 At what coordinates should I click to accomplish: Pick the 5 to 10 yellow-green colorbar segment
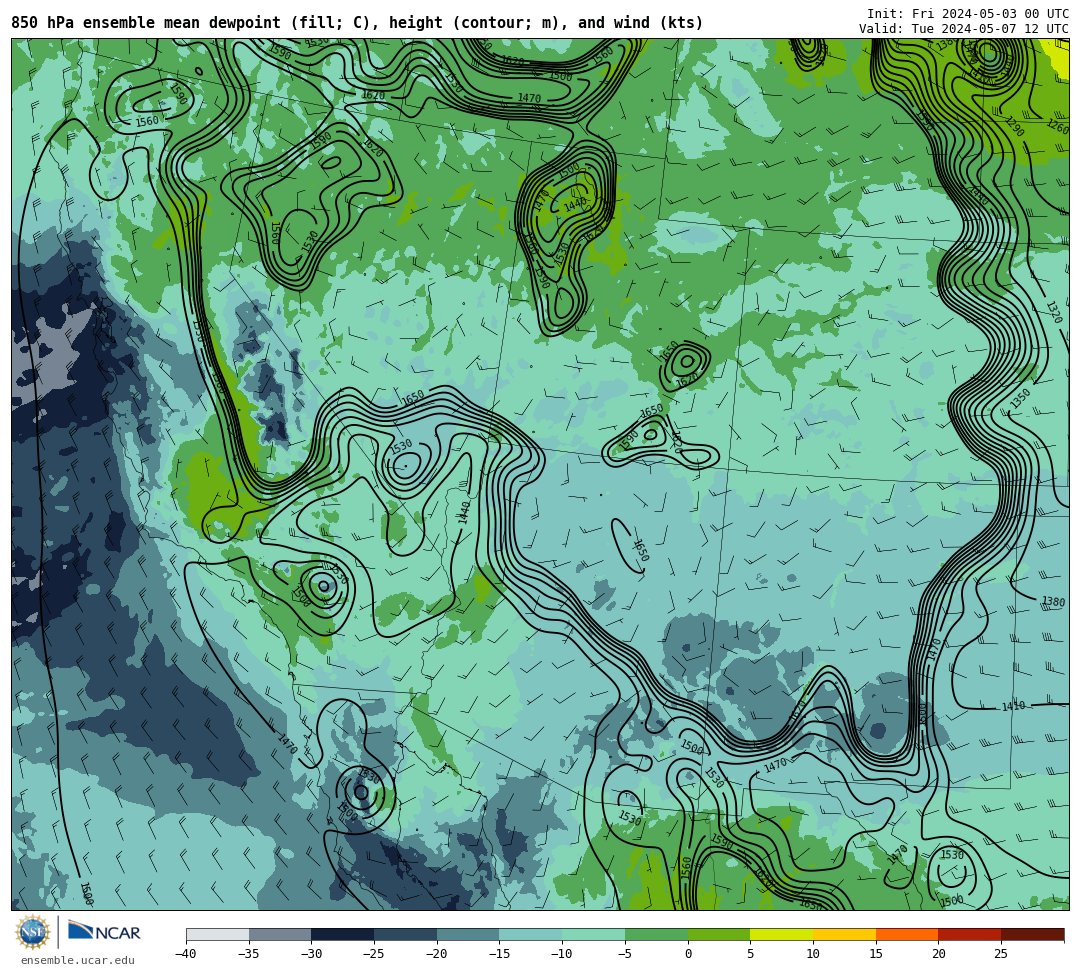782,934
